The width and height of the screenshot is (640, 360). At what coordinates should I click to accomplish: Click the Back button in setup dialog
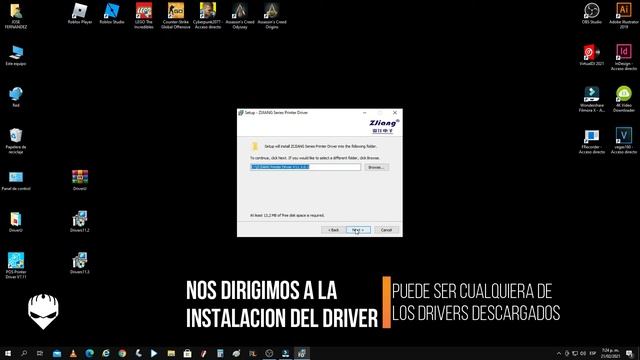point(333,230)
